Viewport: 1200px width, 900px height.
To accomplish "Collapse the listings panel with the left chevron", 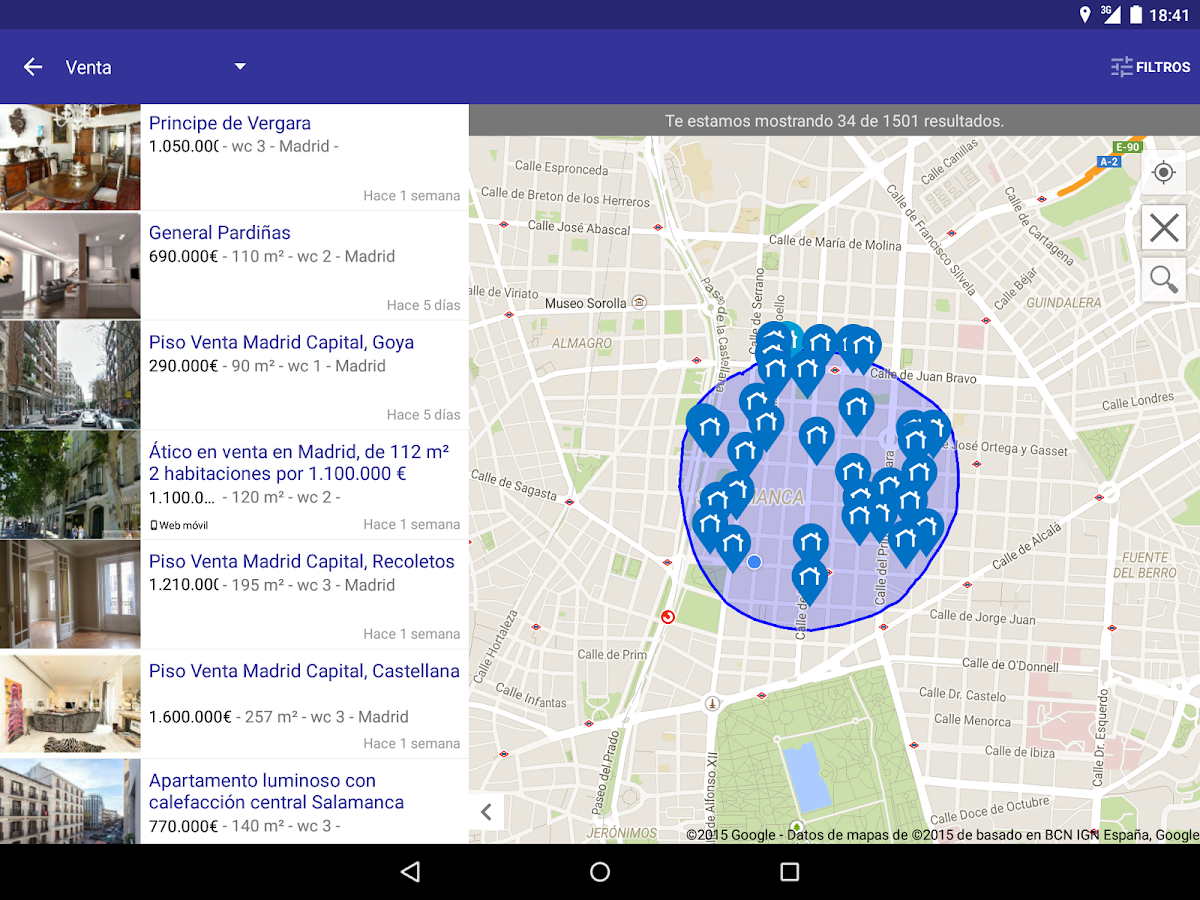I will (x=486, y=812).
